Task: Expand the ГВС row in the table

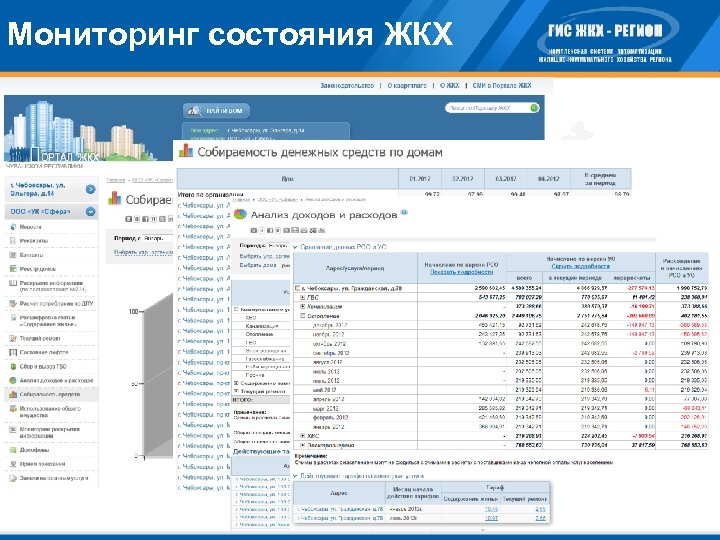Action: [x=303, y=298]
